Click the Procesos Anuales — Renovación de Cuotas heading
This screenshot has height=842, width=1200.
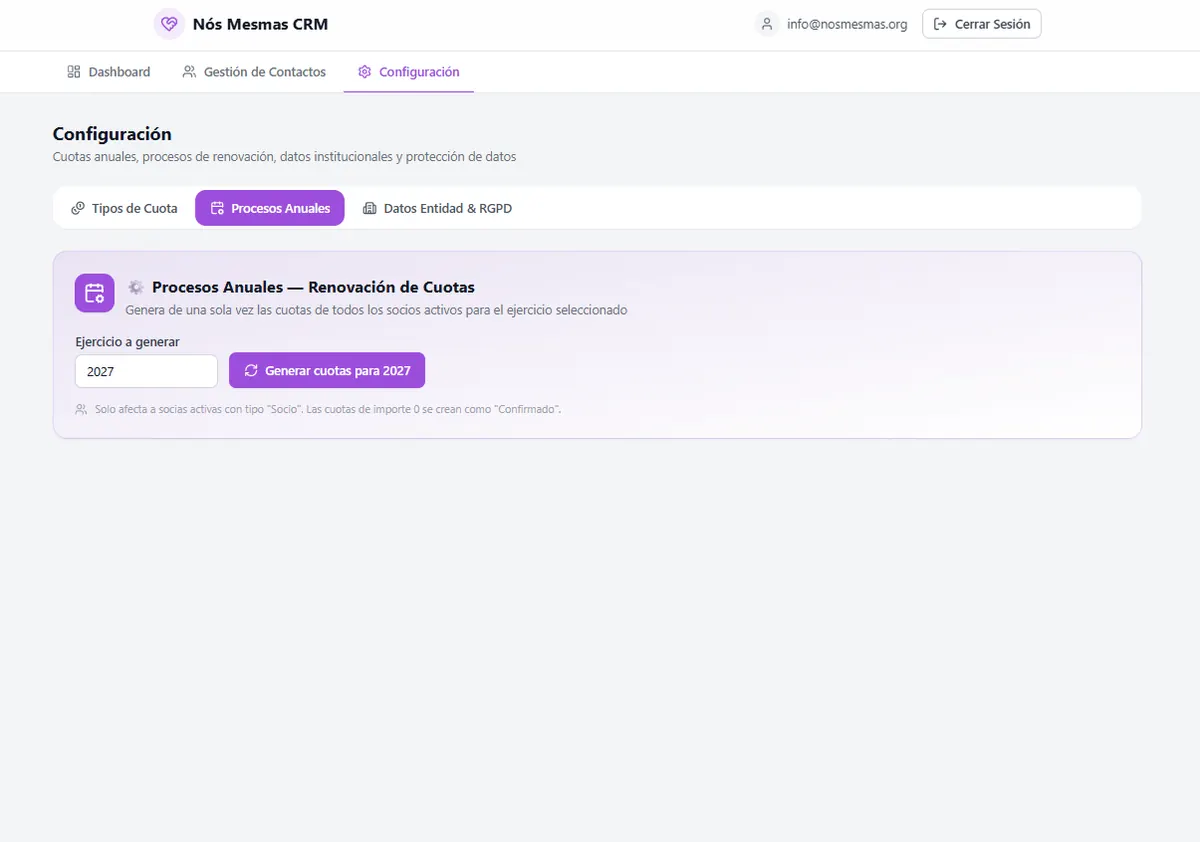313,287
